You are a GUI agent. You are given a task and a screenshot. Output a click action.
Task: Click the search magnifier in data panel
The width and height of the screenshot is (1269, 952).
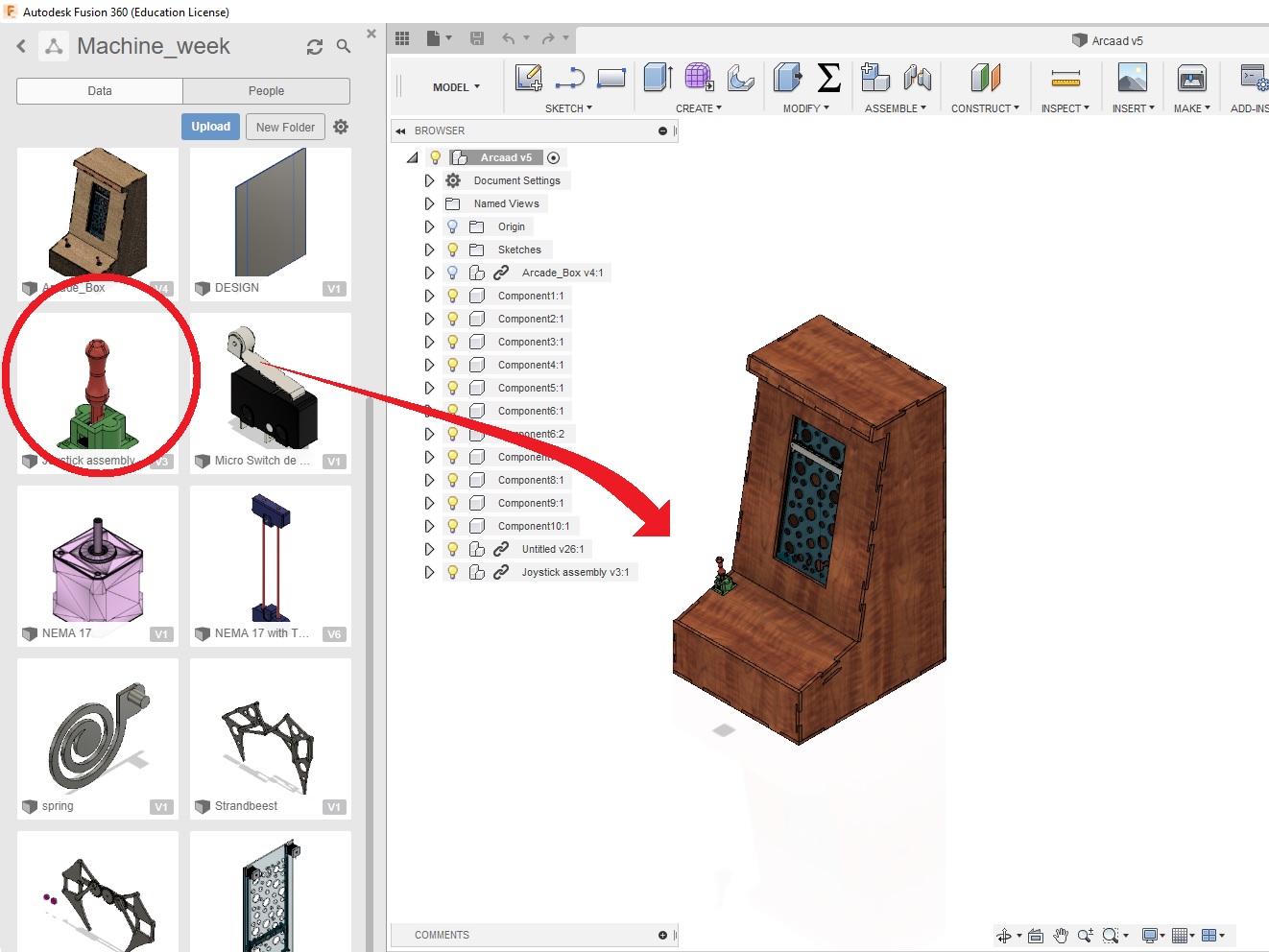pos(344,46)
